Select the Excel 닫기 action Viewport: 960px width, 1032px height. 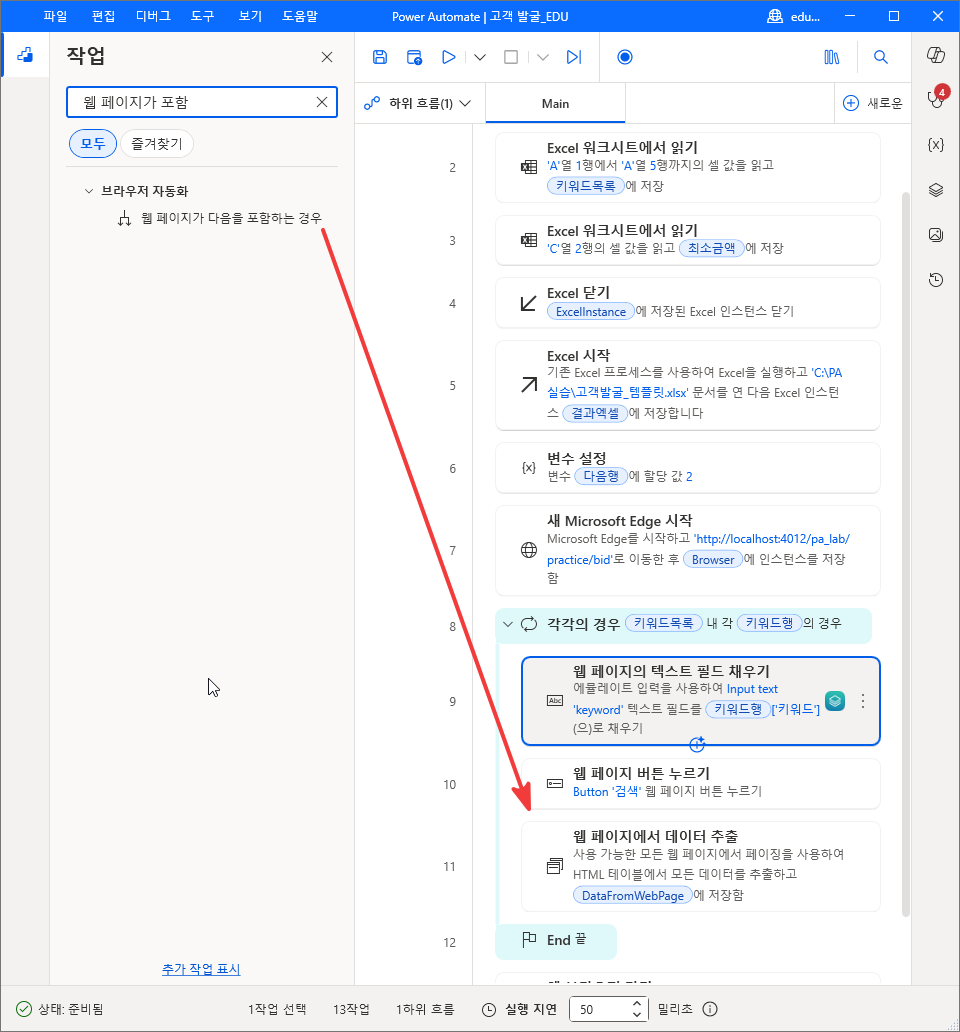click(x=688, y=303)
